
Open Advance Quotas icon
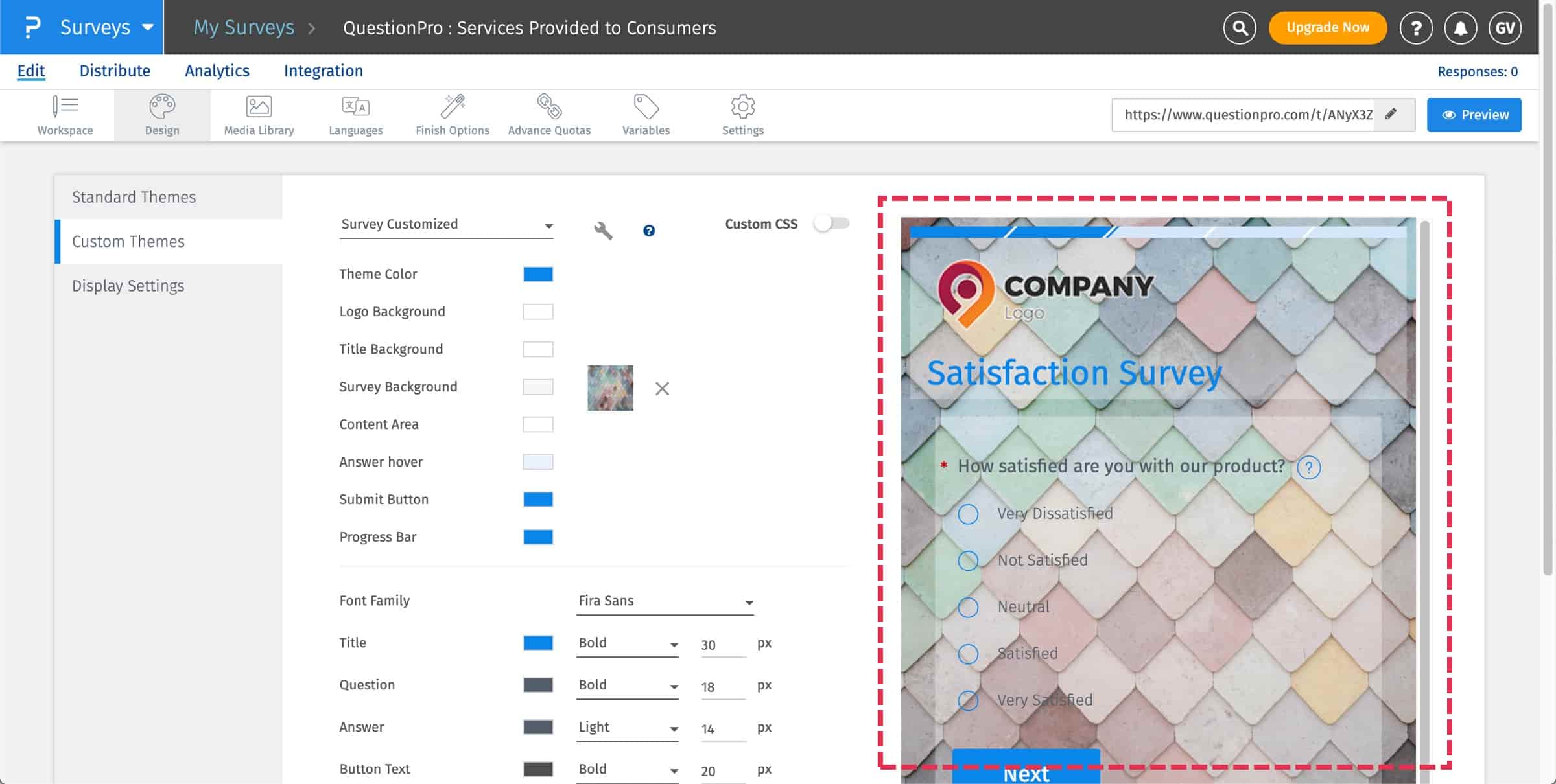pyautogui.click(x=549, y=107)
